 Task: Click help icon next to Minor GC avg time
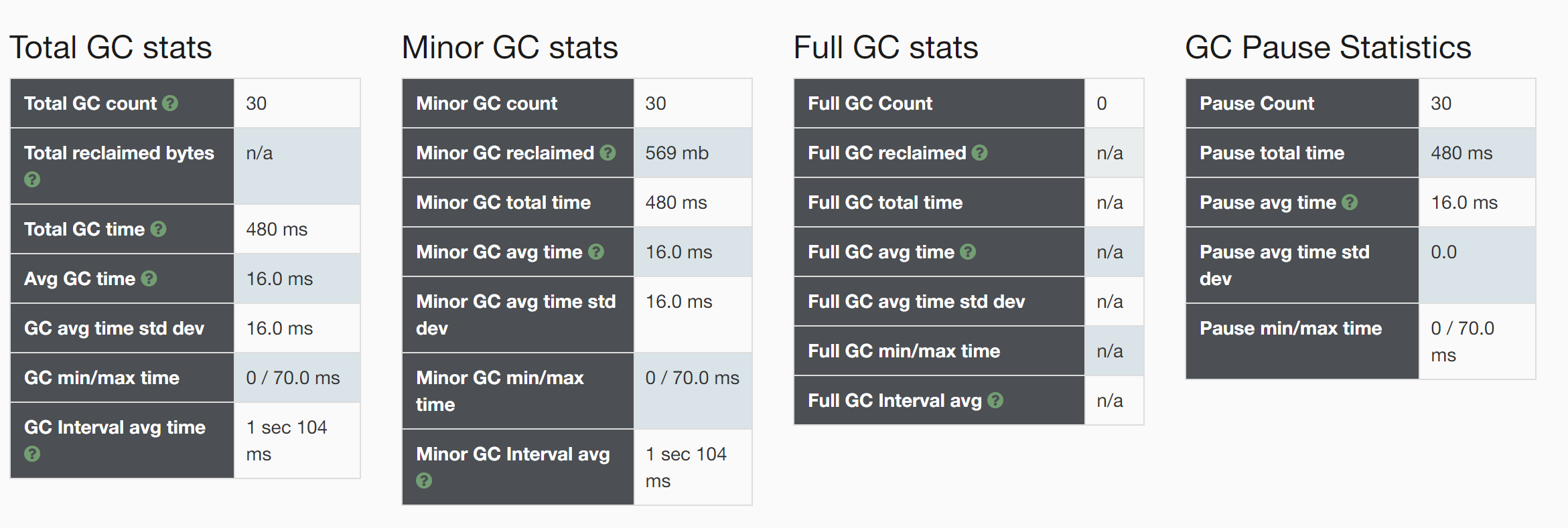tap(596, 252)
